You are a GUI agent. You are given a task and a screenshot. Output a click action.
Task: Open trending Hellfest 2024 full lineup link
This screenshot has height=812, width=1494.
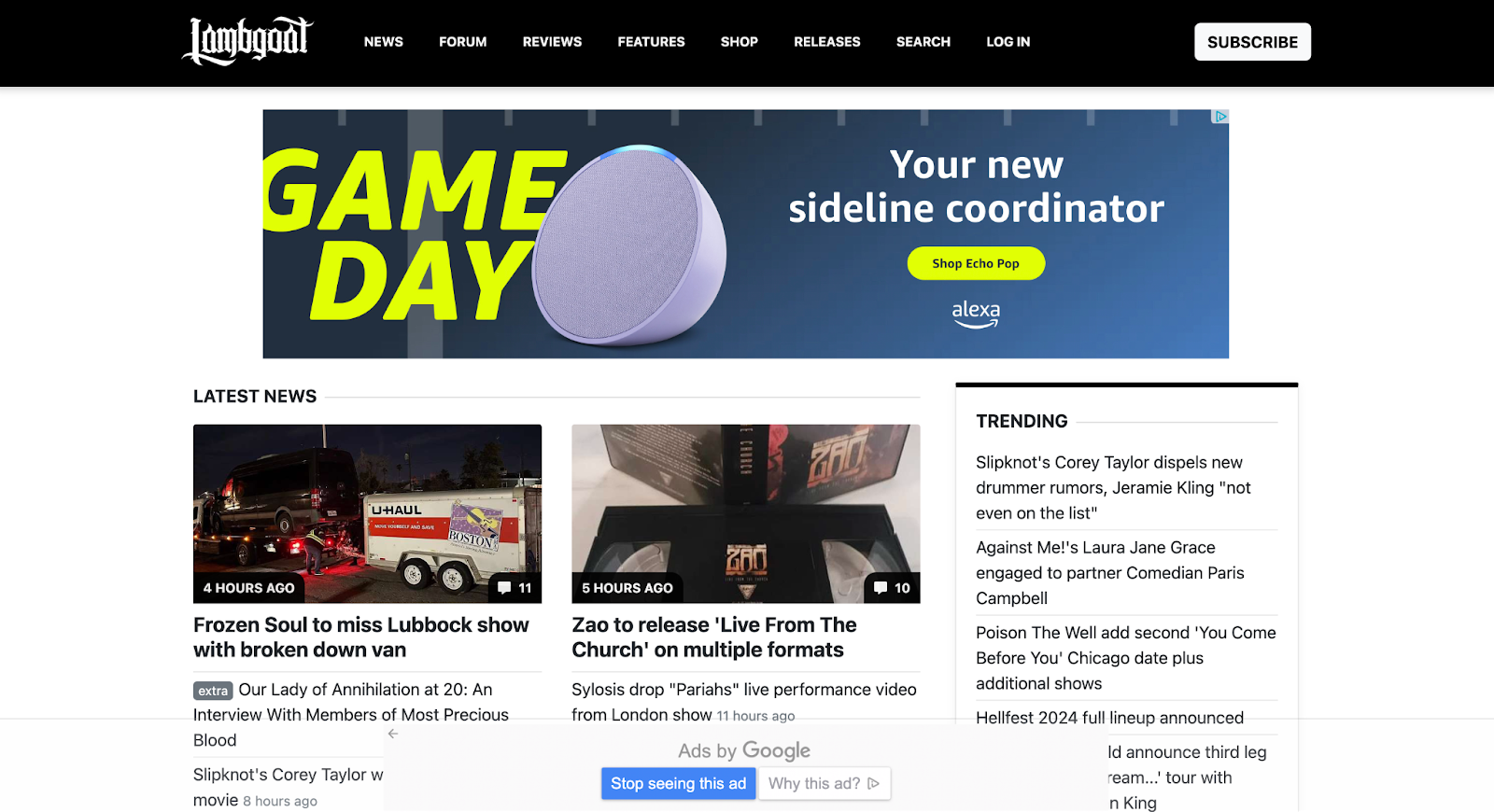pyautogui.click(x=1110, y=718)
